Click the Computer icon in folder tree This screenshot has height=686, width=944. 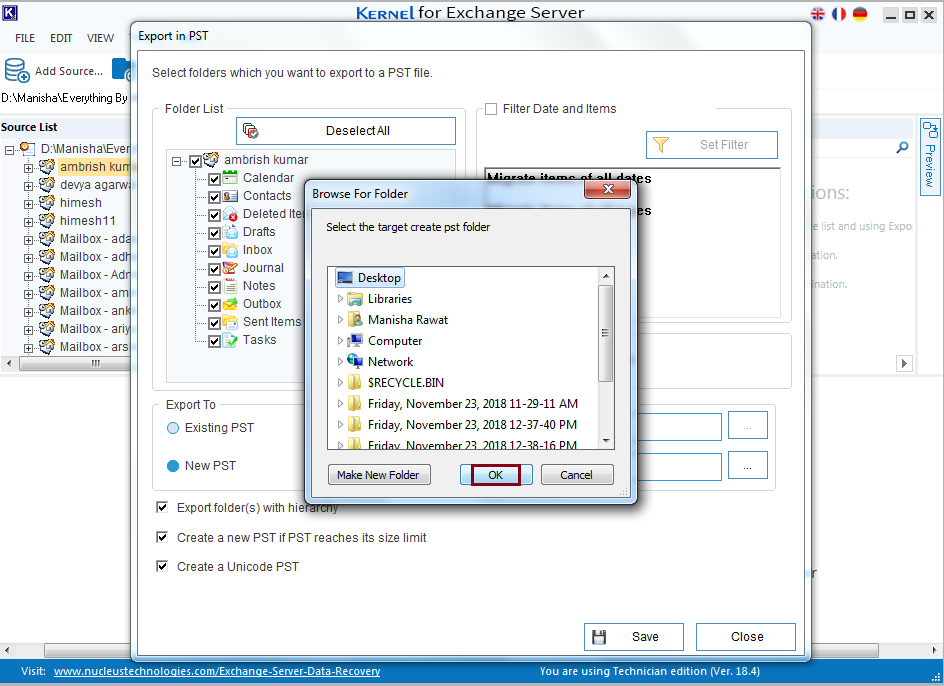(355, 341)
